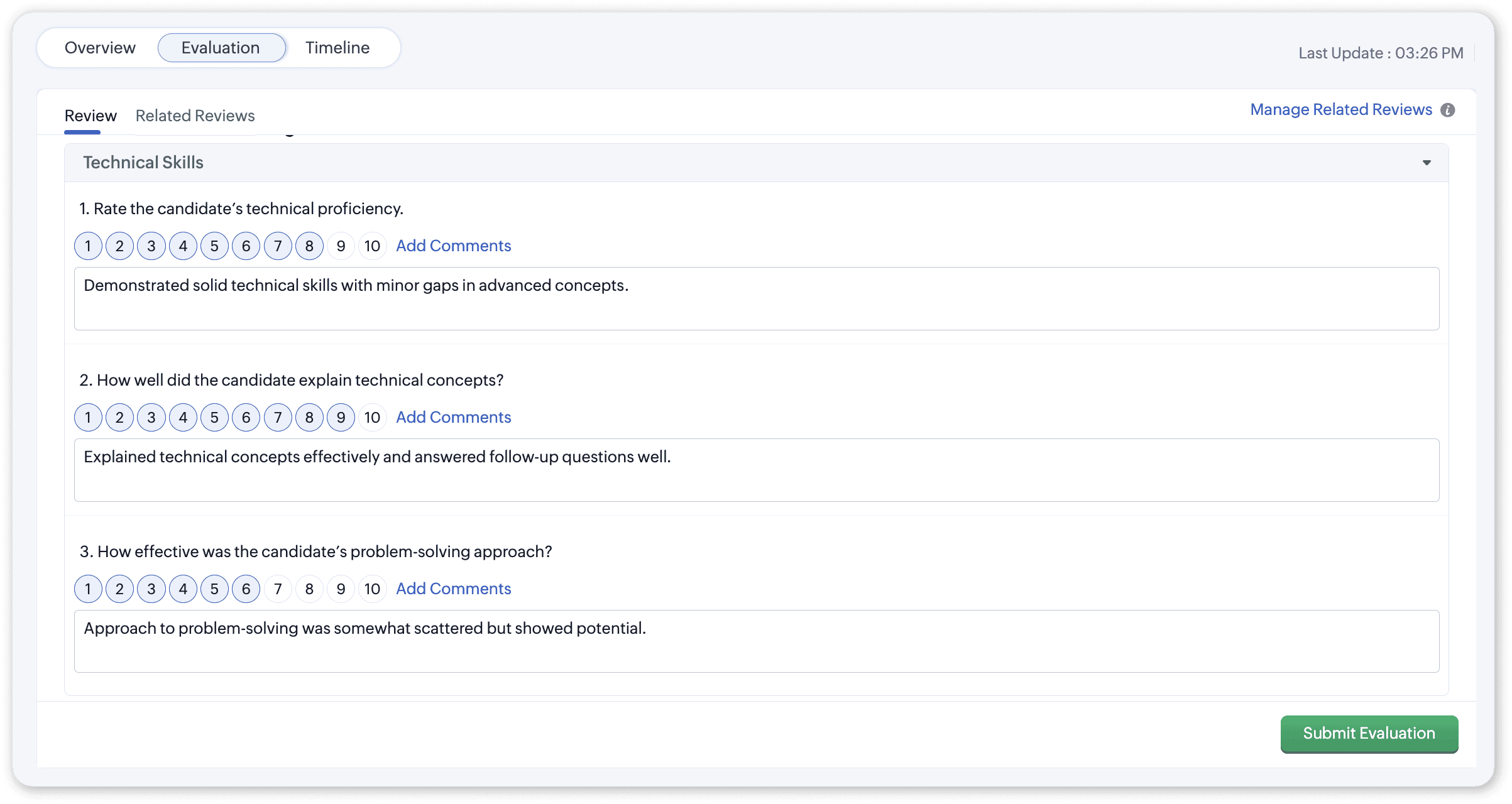Collapse the Technical Skills section arrow
The height and width of the screenshot is (804, 1512).
(x=1427, y=163)
